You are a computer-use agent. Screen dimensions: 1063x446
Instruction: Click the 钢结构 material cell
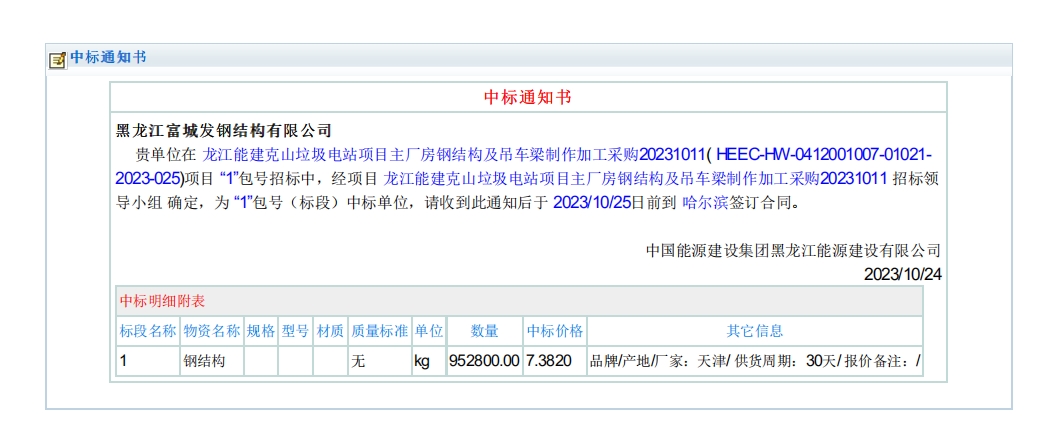coord(212,361)
